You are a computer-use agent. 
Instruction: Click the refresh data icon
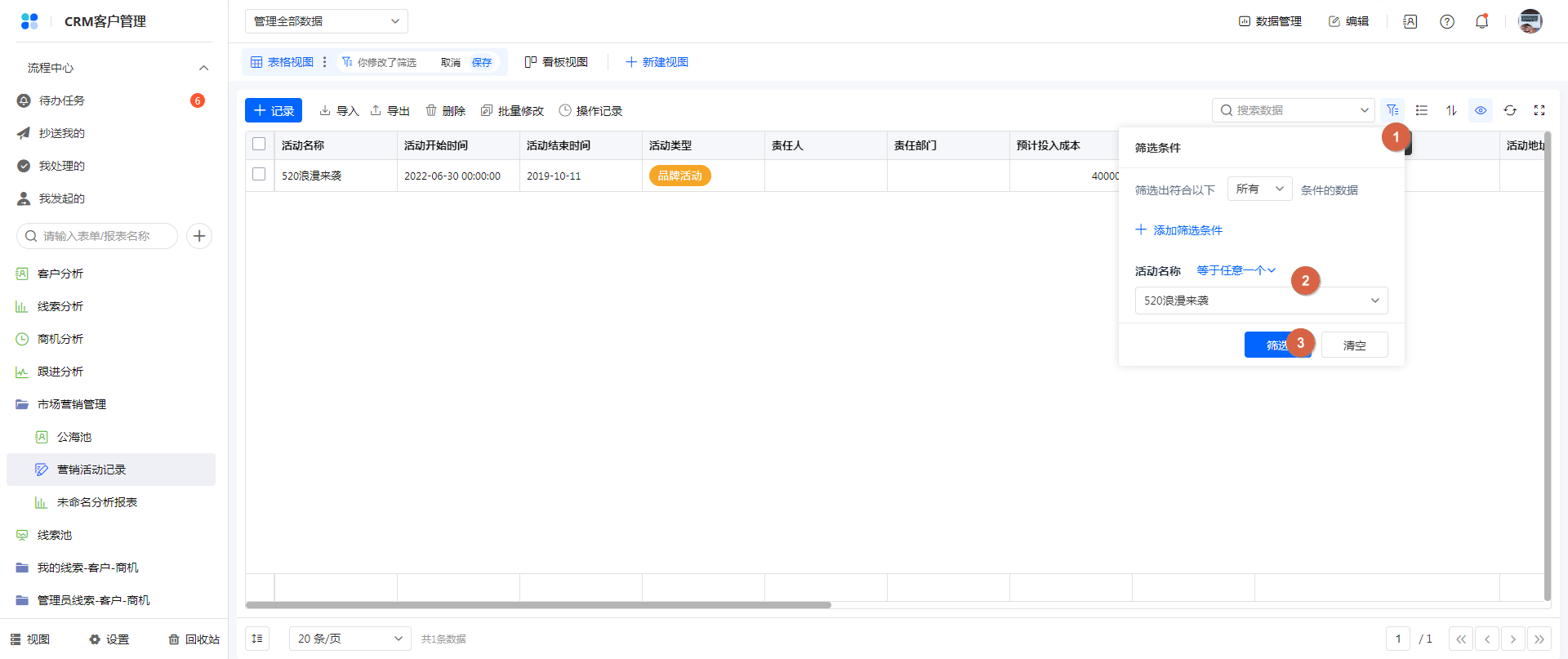(1510, 110)
